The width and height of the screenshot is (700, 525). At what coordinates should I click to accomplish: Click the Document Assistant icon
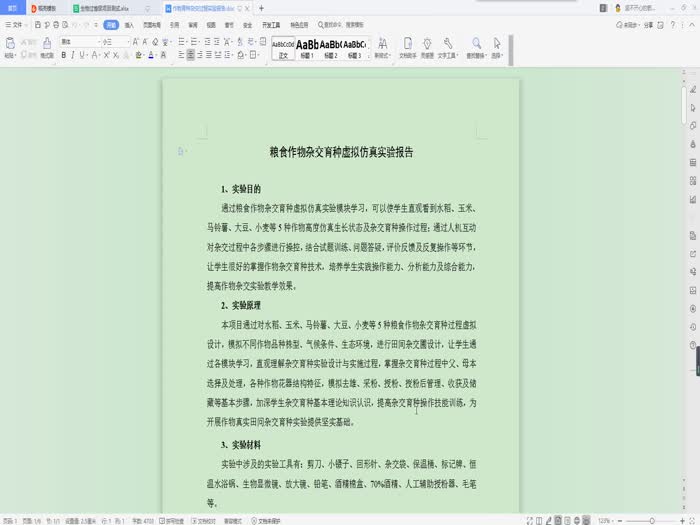click(x=407, y=47)
